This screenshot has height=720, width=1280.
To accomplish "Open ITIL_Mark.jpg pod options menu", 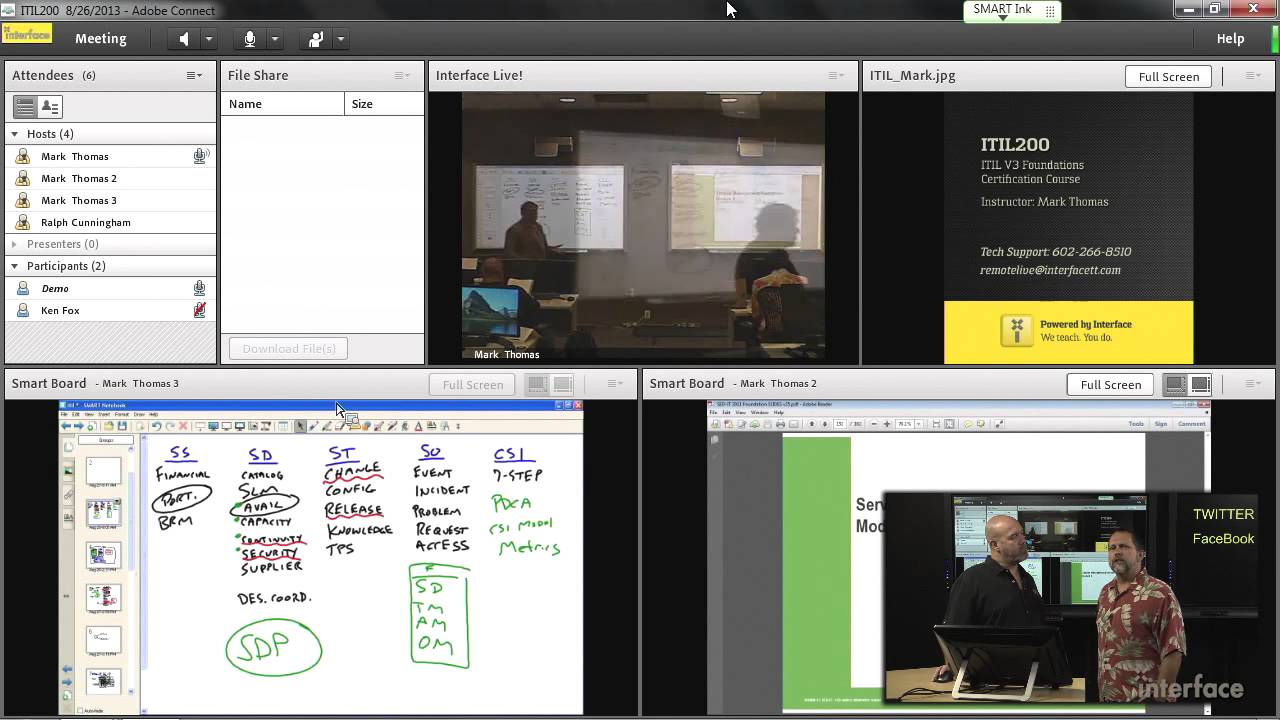I will tap(1252, 75).
